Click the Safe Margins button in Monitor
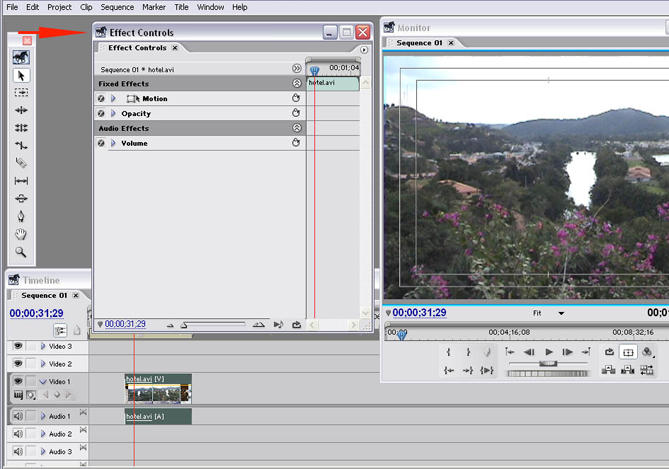The image size is (669, 469). coord(628,352)
